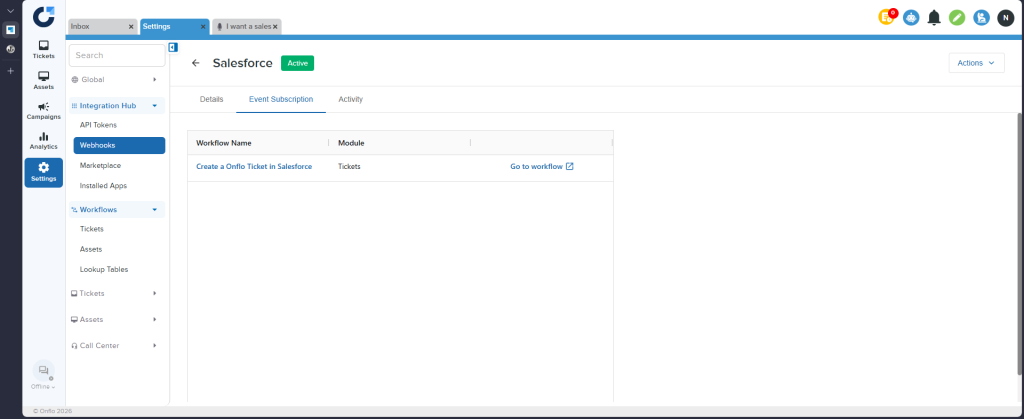Click the green pencil compose icon
This screenshot has width=1024, height=419.
click(x=957, y=18)
